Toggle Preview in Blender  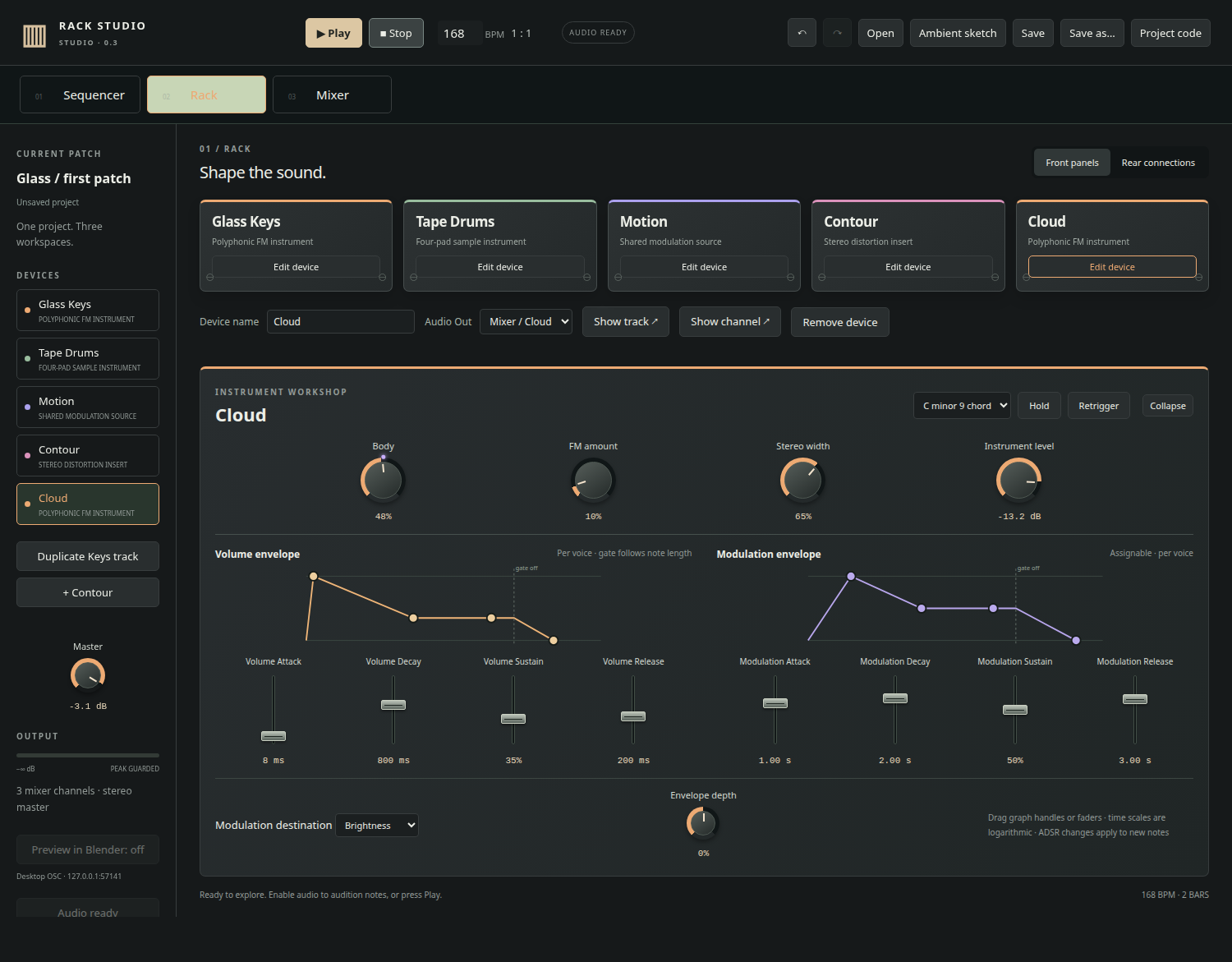[88, 849]
